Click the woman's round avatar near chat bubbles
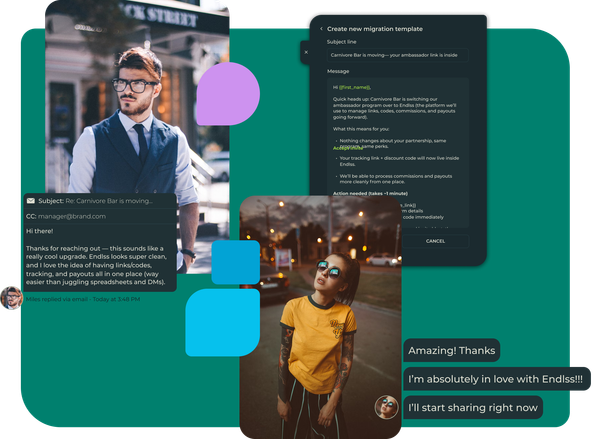The image size is (600, 439). 386,407
